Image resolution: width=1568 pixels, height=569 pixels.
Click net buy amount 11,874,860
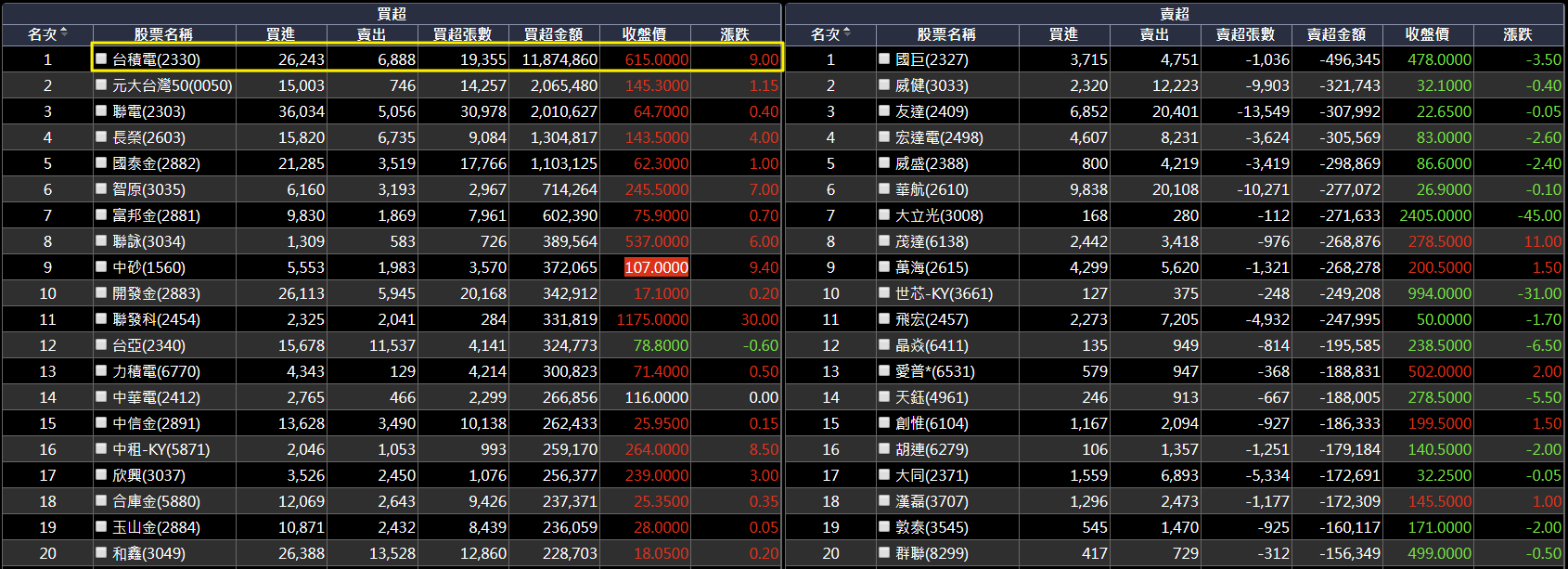point(559,59)
